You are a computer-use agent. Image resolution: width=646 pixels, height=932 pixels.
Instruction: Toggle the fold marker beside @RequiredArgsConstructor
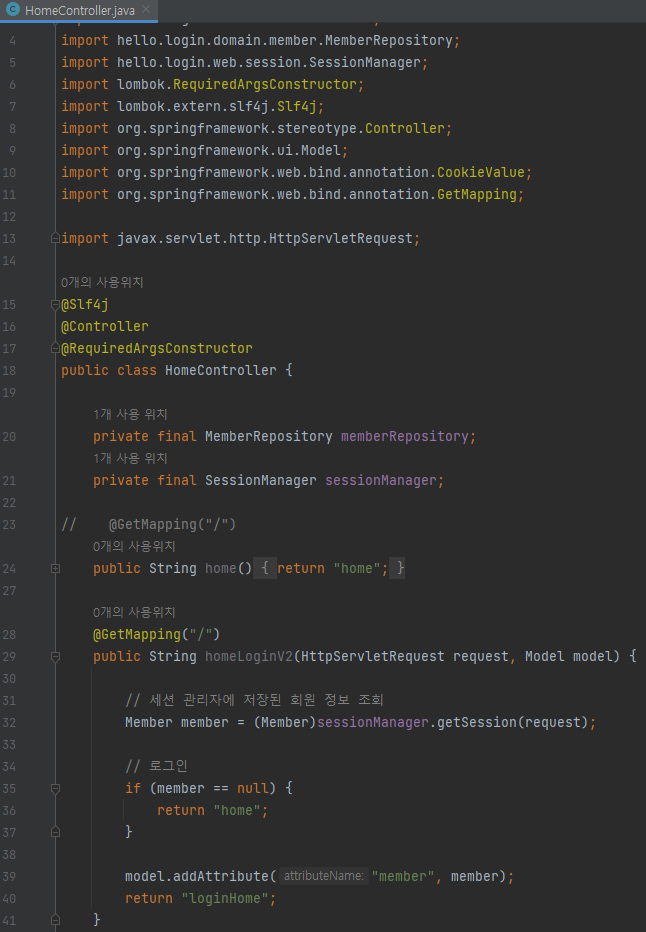coord(55,348)
